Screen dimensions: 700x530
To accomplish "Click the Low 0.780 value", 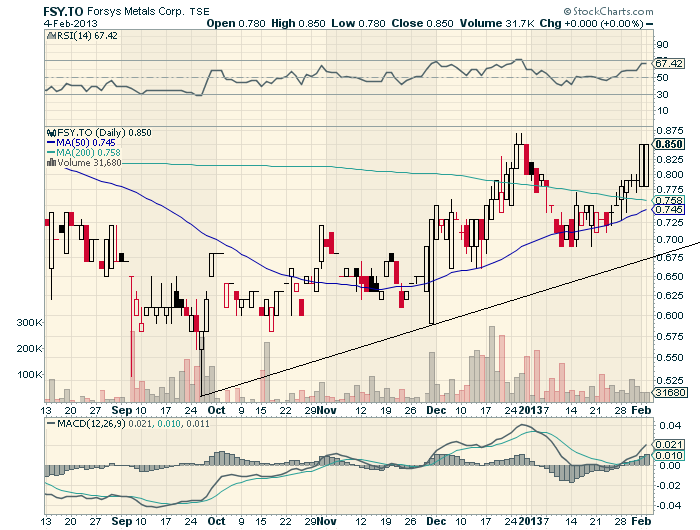I will [x=358, y=23].
